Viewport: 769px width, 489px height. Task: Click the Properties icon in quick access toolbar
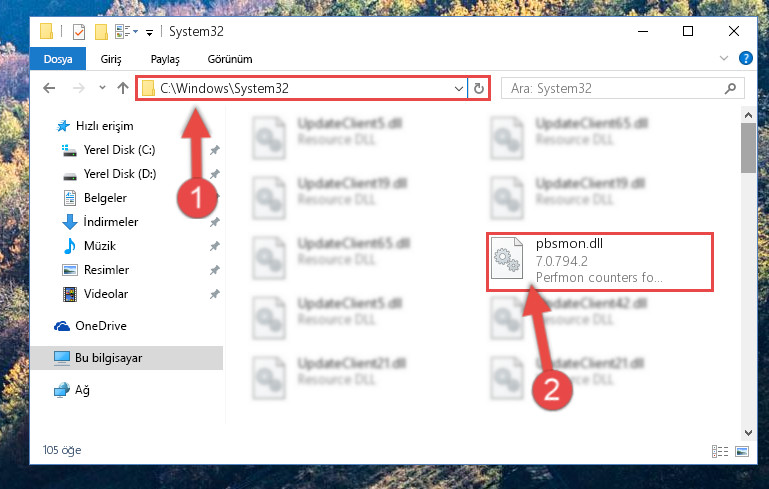click(x=78, y=32)
